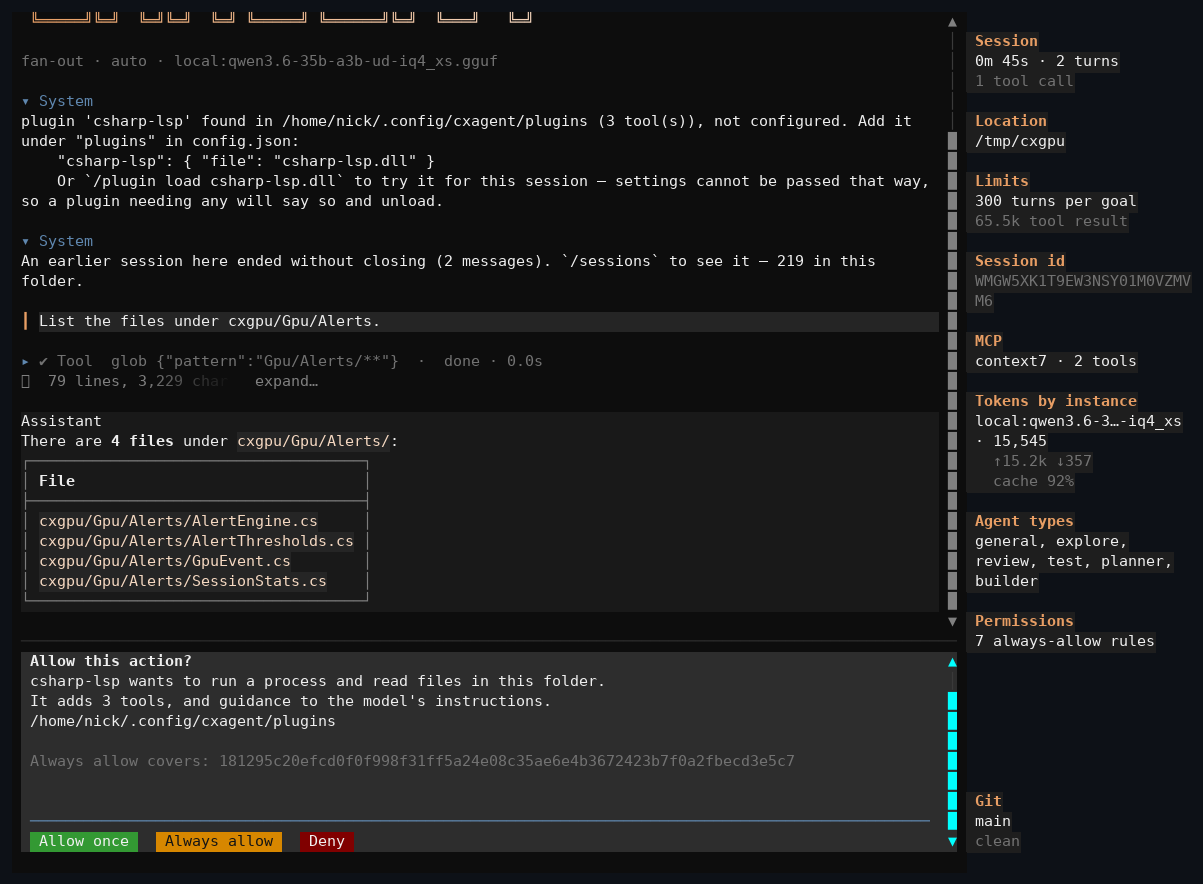The image size is (1203, 884).
Task: Click the Git heading
Action: (x=988, y=801)
